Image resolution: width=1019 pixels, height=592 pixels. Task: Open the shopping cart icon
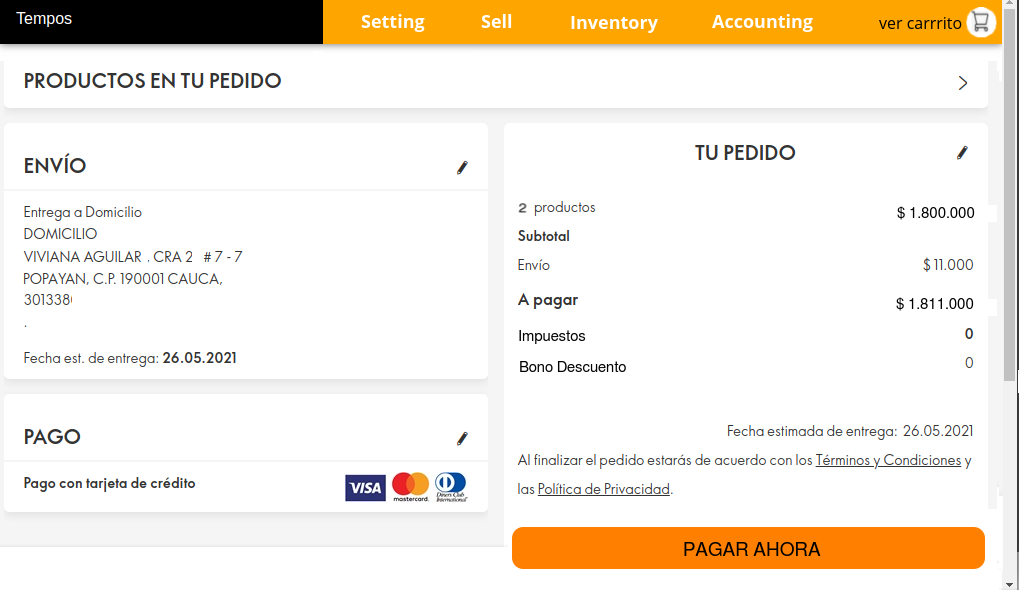tap(981, 22)
